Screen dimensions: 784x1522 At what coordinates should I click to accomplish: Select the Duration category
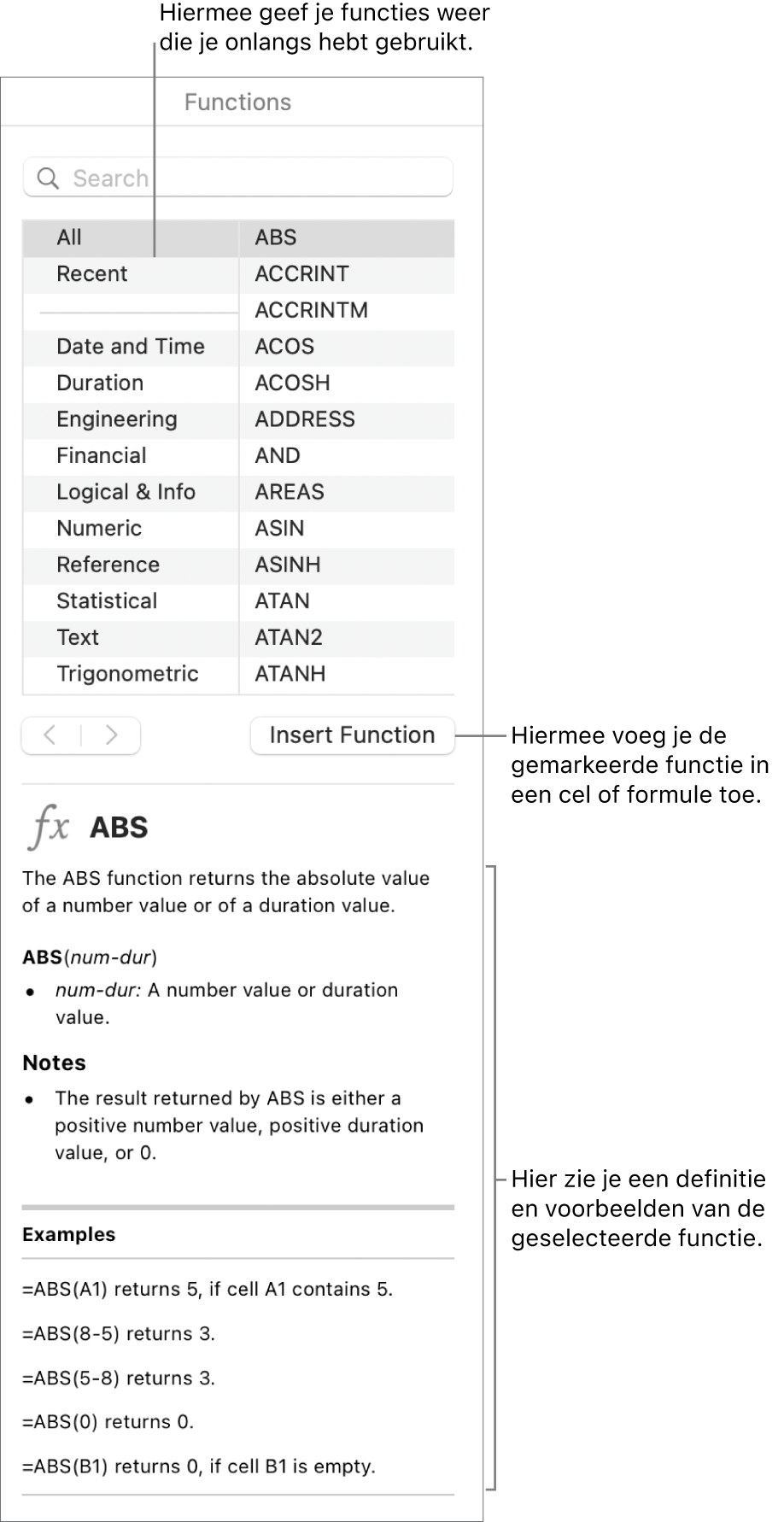[x=99, y=383]
